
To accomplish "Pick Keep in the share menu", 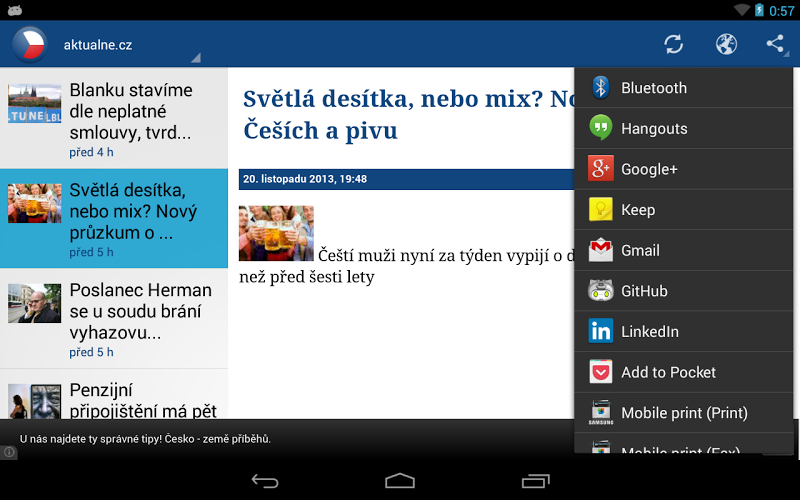I will click(x=683, y=209).
